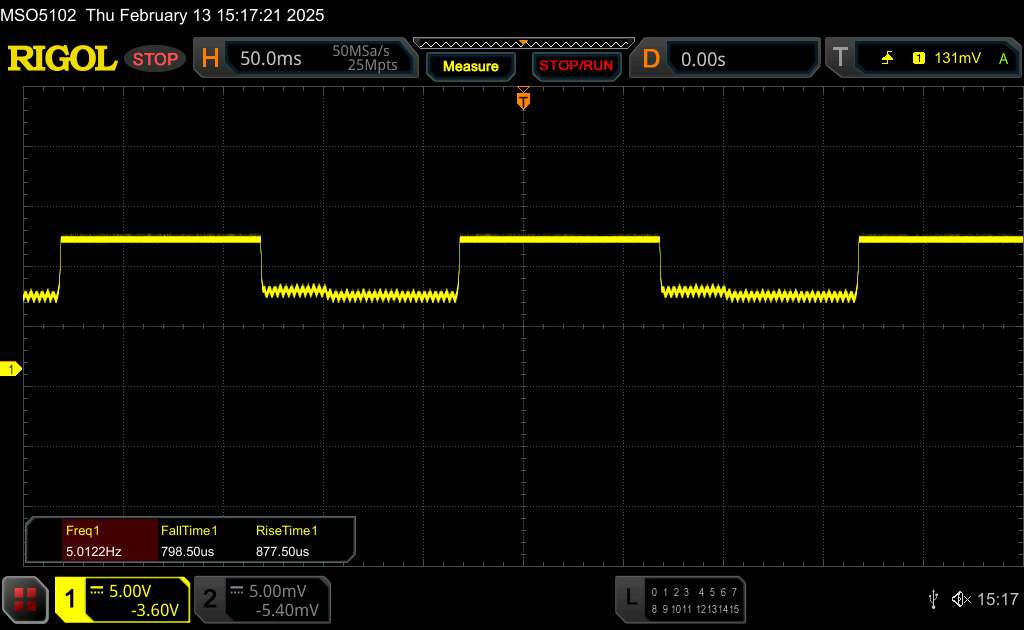This screenshot has width=1024, height=630.
Task: Select the orange H horizontal icon
Action: (x=210, y=59)
